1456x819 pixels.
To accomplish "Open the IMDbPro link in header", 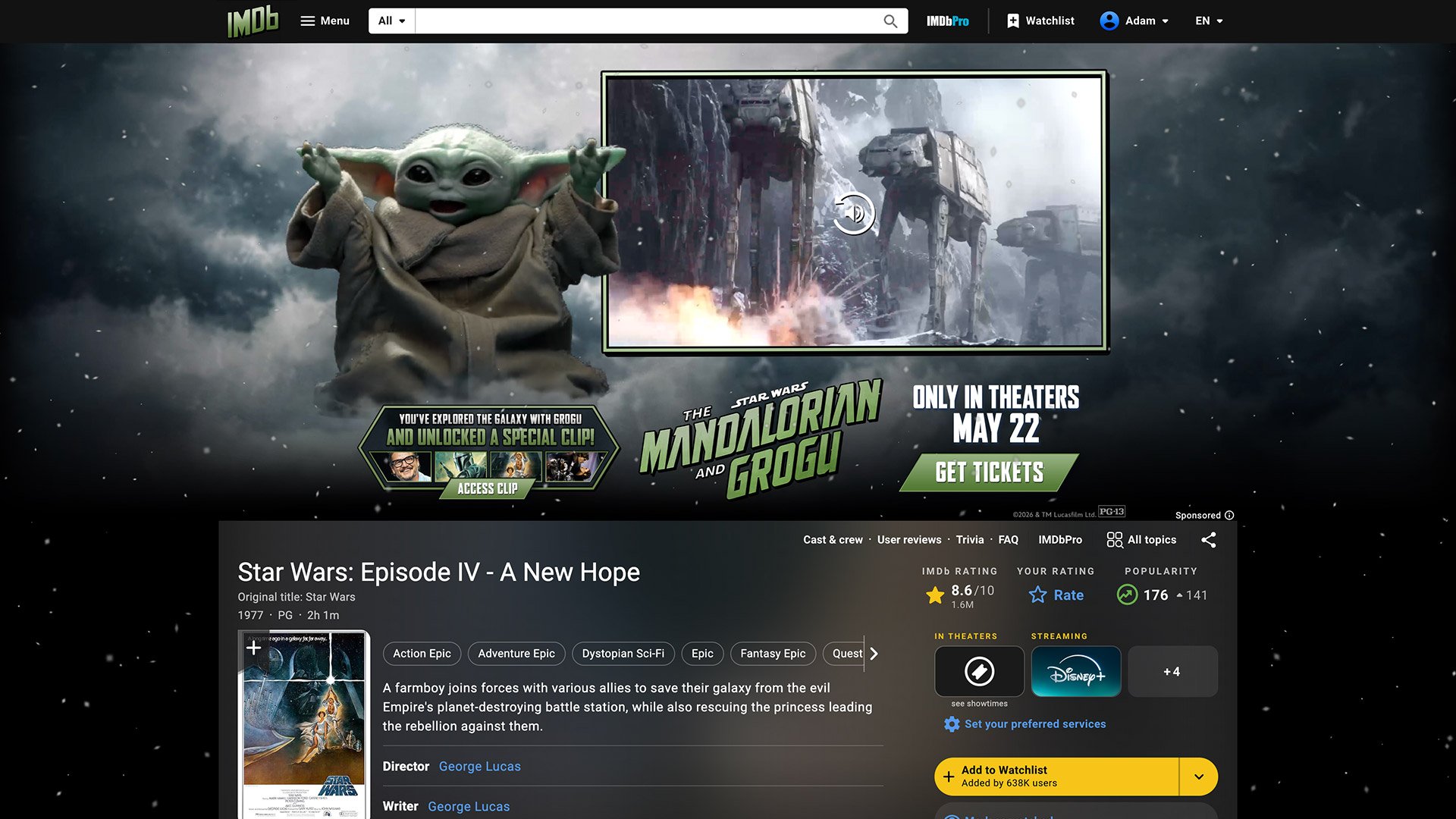I will coord(947,21).
